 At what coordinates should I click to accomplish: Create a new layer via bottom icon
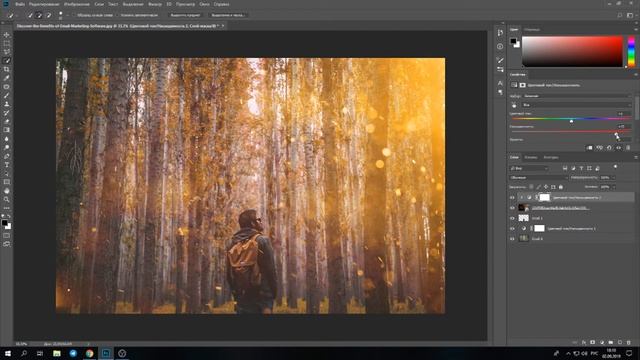click(x=620, y=342)
